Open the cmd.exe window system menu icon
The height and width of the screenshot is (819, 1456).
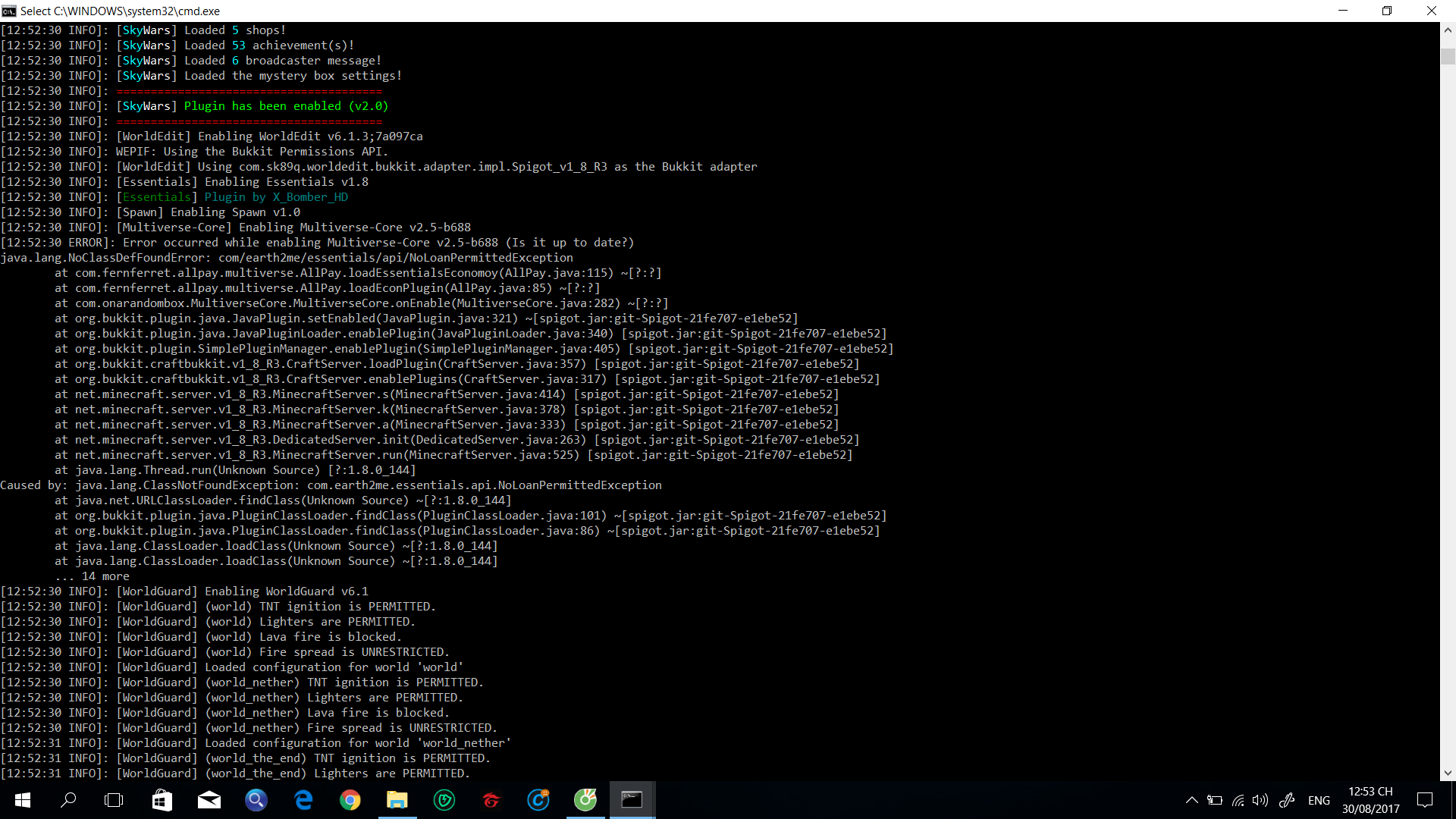[9, 11]
